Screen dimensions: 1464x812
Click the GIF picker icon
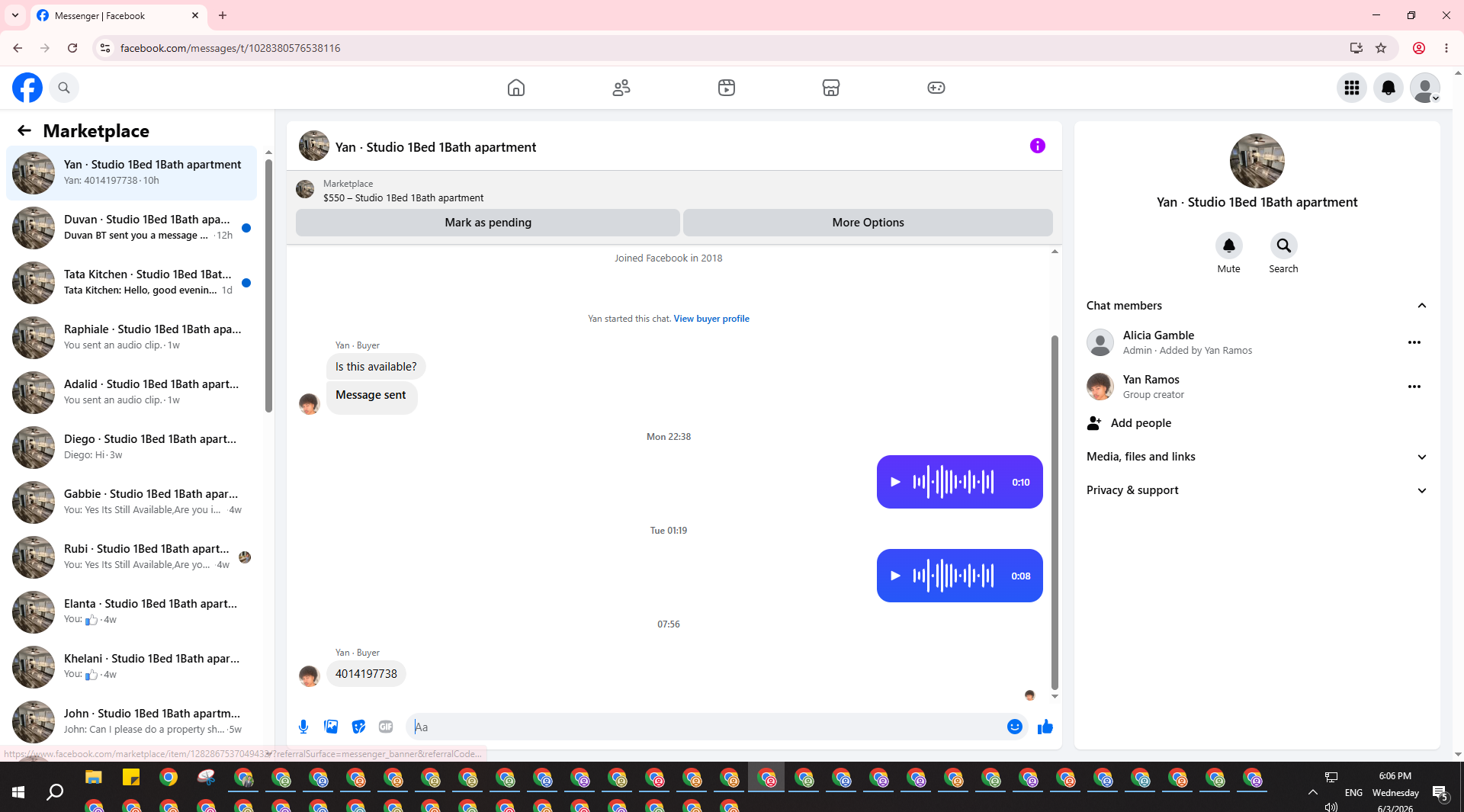(386, 727)
